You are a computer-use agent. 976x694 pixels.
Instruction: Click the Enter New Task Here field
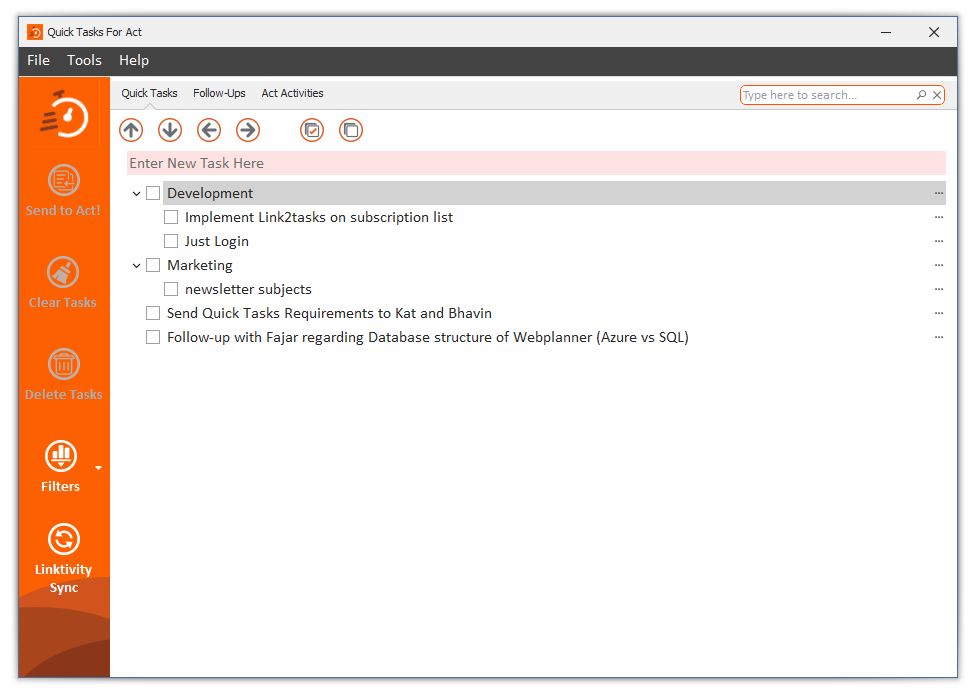click(537, 163)
